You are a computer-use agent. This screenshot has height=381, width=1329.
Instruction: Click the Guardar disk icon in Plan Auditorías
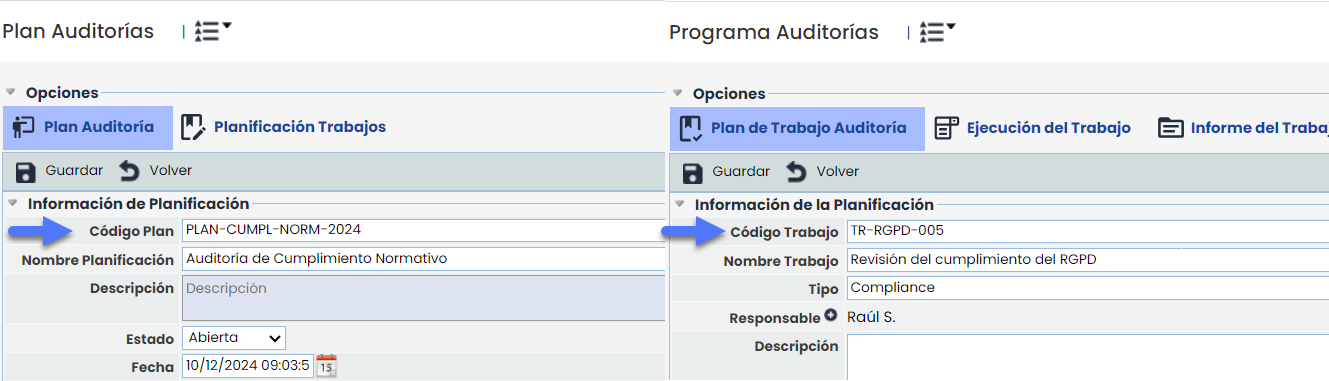[25, 171]
